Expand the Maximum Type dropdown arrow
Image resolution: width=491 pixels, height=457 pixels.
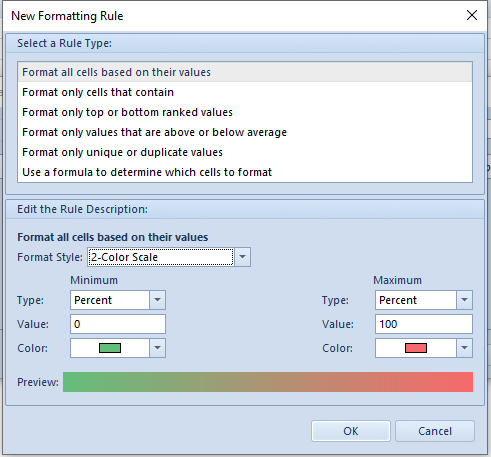(x=464, y=300)
